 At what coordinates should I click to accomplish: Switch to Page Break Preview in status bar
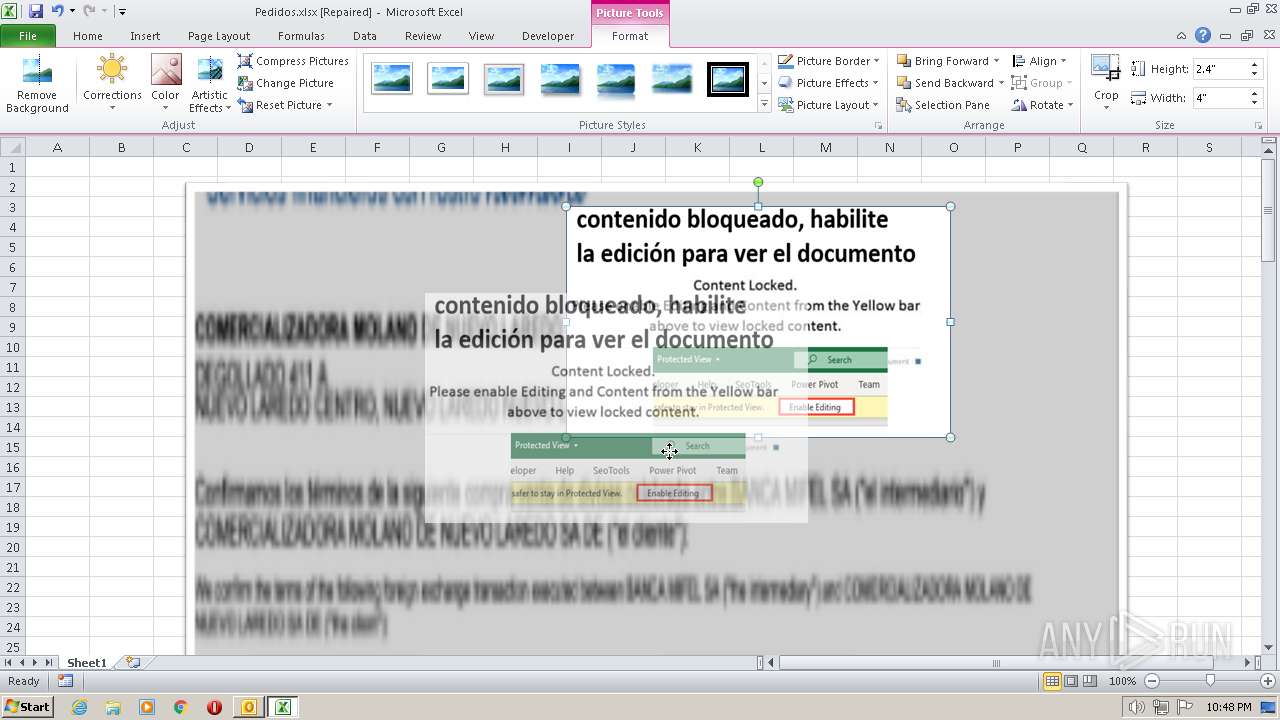[1091, 681]
